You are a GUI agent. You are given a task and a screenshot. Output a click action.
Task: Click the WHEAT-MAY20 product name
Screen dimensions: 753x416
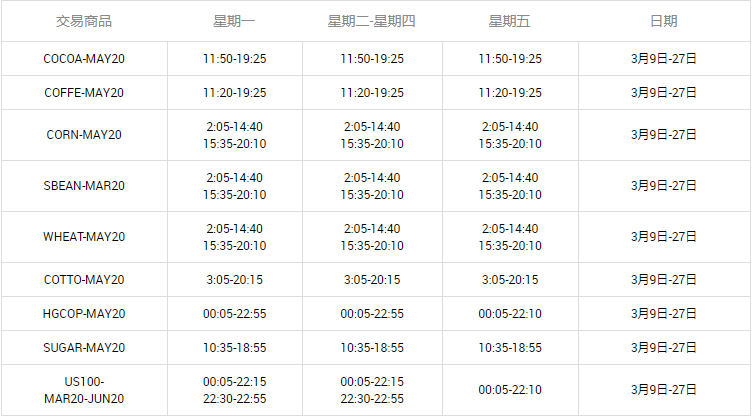[84, 237]
